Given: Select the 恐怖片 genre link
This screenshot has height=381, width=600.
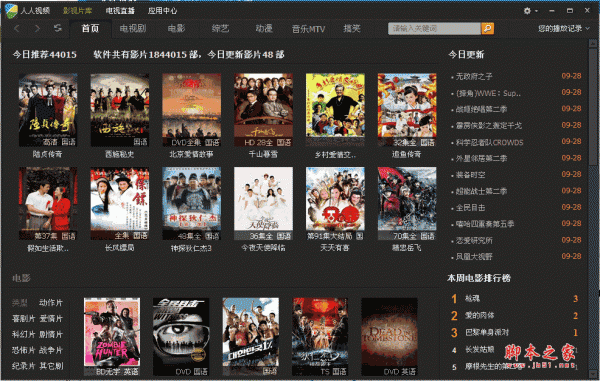Looking at the screenshot, I should [24, 350].
